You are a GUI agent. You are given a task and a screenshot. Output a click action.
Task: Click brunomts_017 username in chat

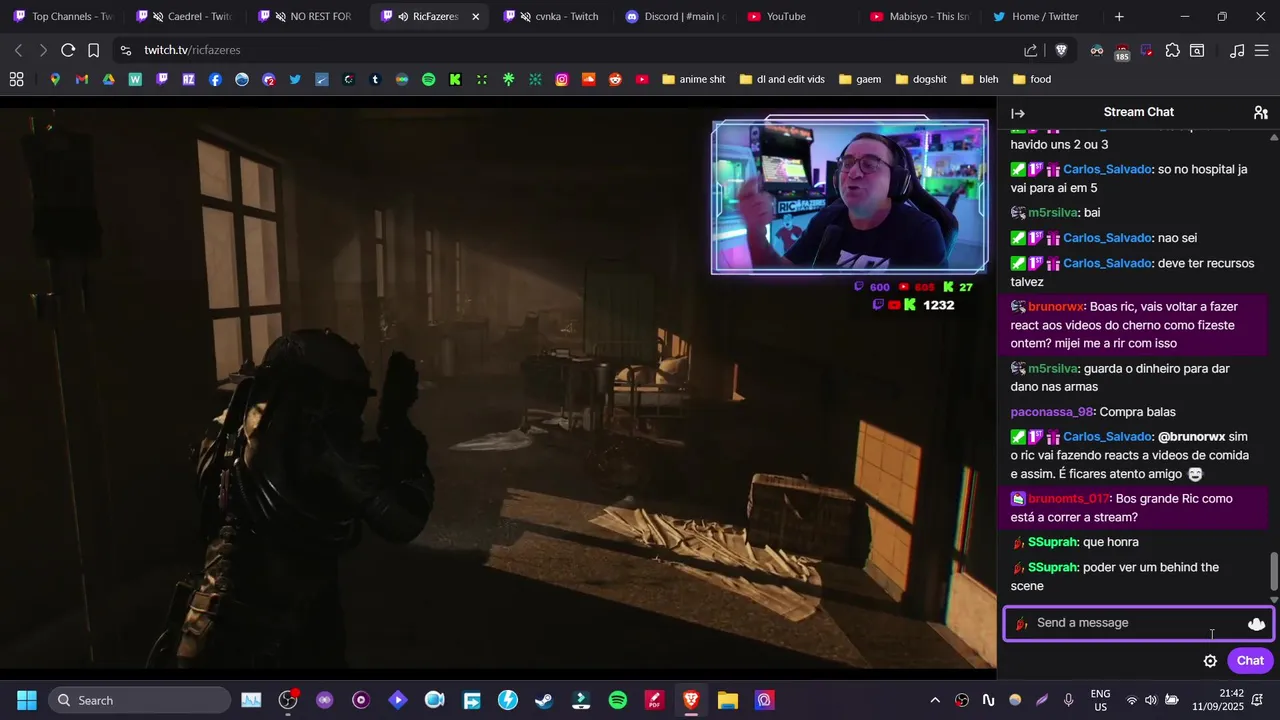1068,499
